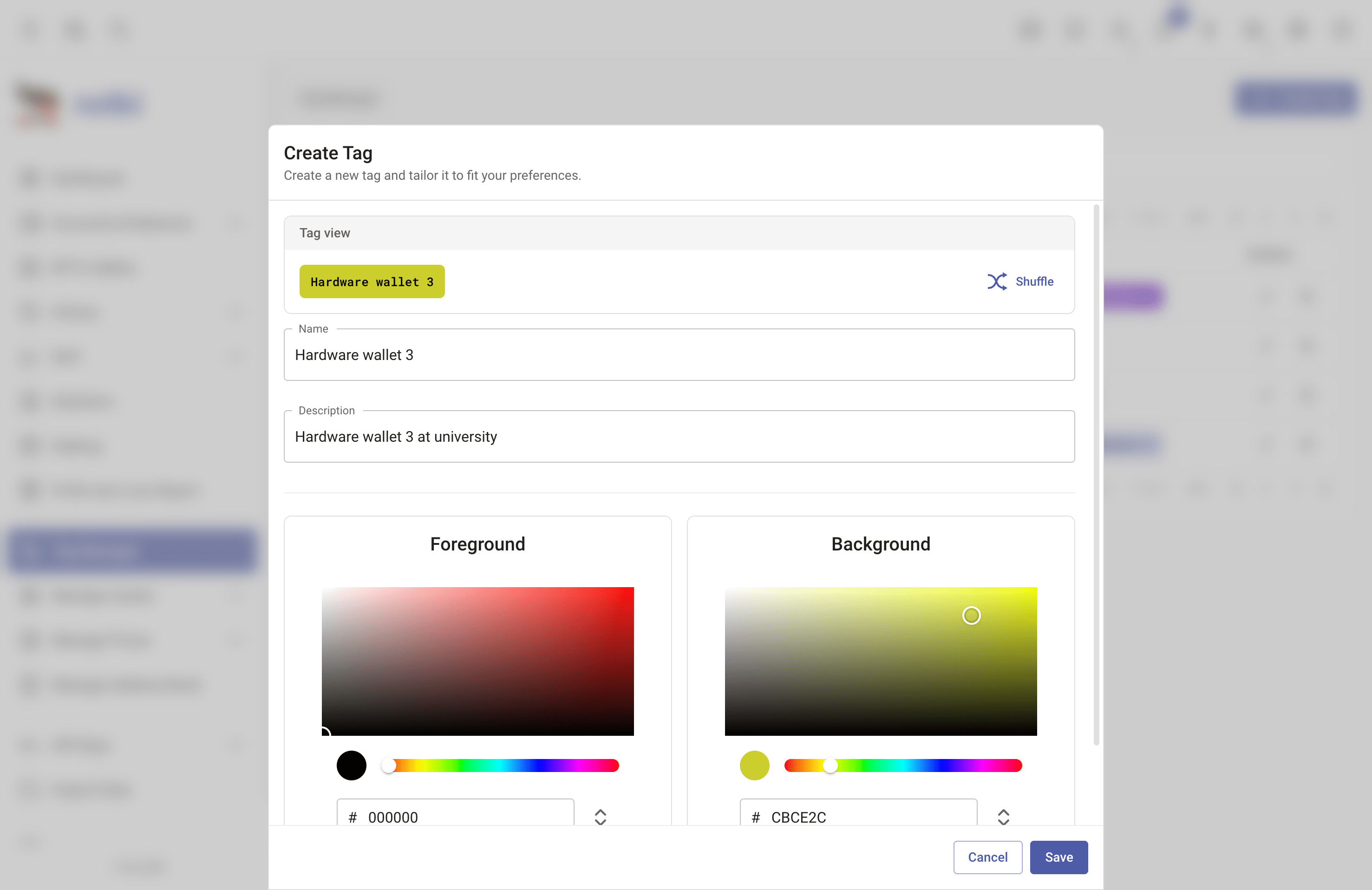The image size is (1372, 890).
Task: Click the Hardware wallet 3 tag preview
Action: pos(372,281)
